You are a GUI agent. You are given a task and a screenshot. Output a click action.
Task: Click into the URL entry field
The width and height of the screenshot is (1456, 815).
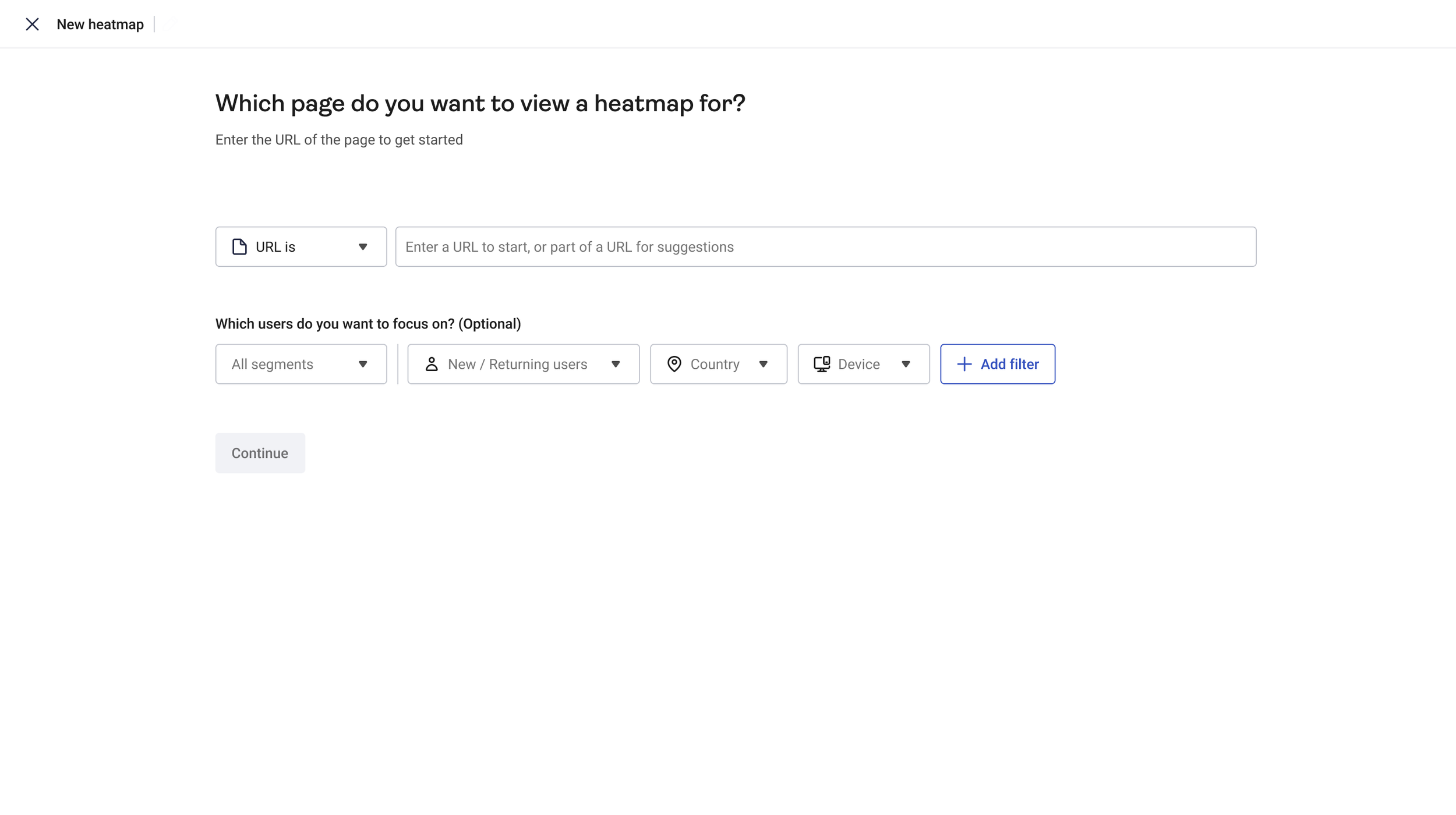click(x=825, y=247)
